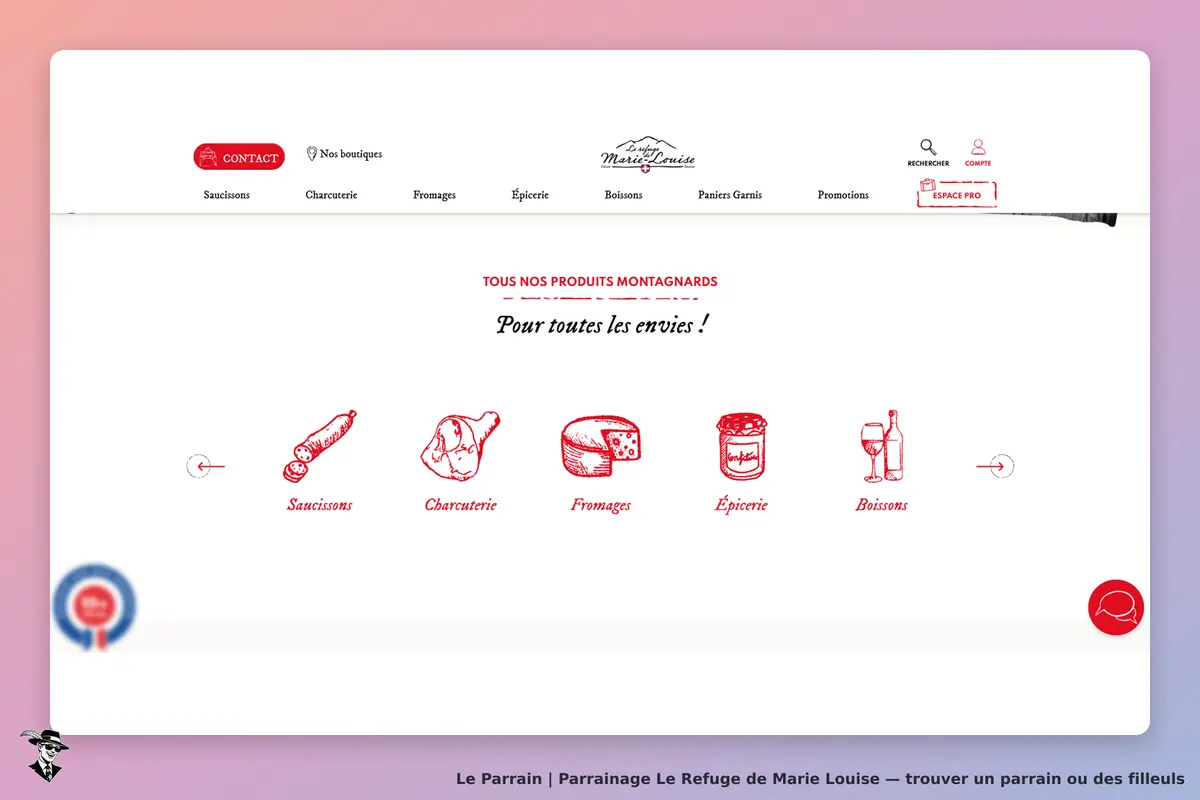Image resolution: width=1200 pixels, height=800 pixels.
Task: Click the sausage illustration icon
Action: coord(320,446)
